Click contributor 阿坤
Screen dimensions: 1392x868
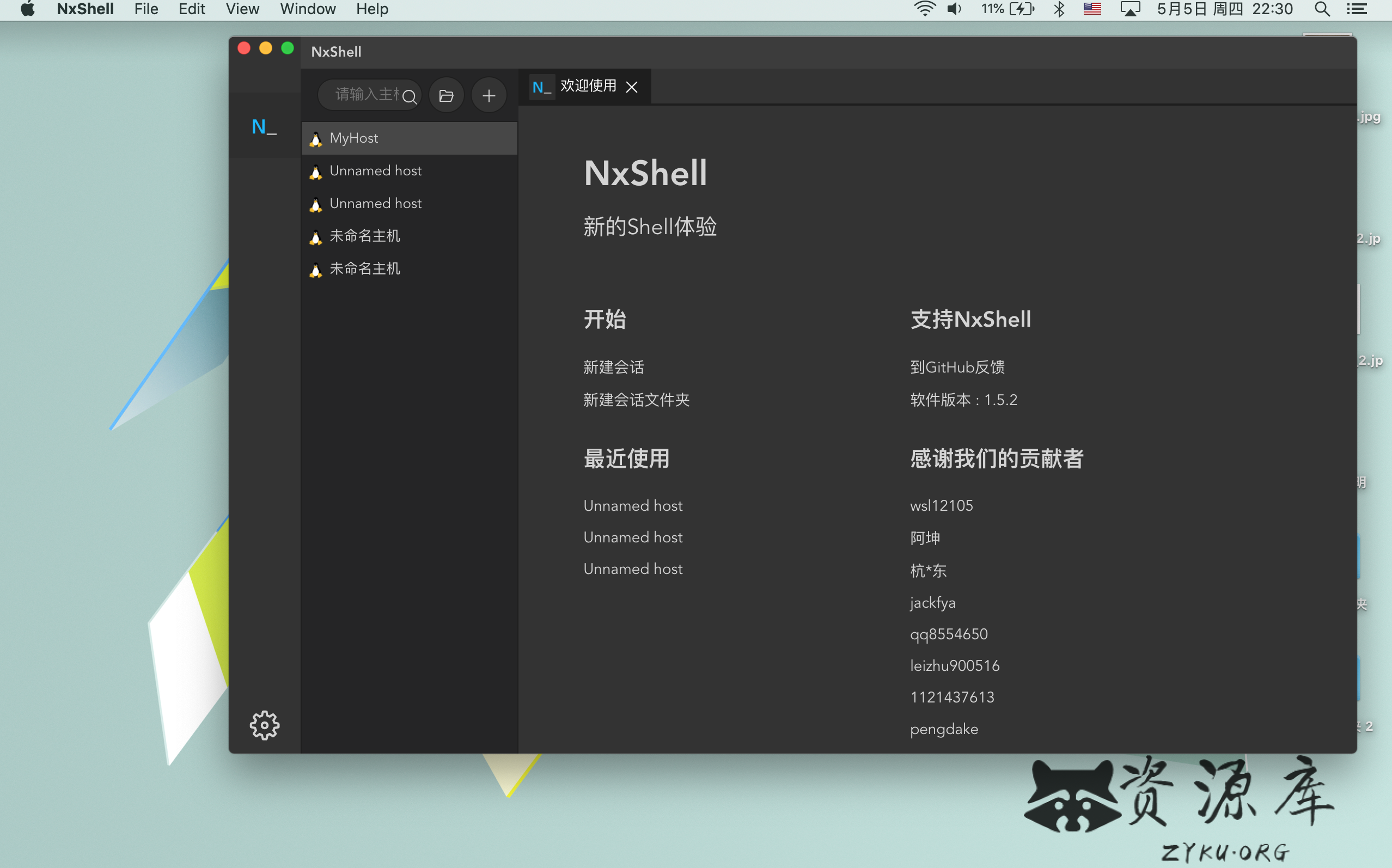point(925,538)
